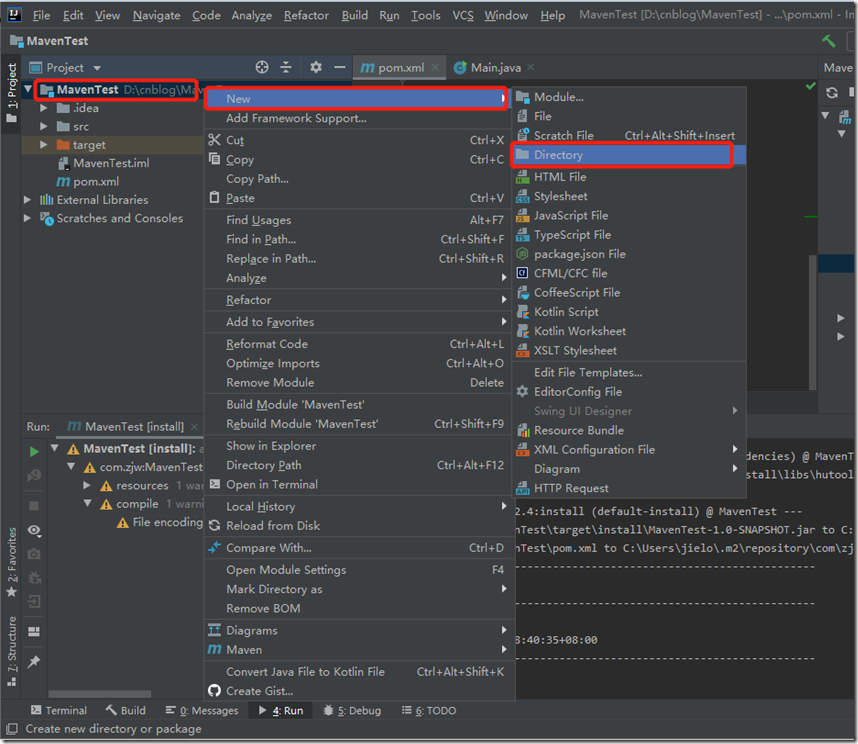The width and height of the screenshot is (858, 744).
Task: Choose XSLT Stylesheet in New submenu
Action: (629, 351)
